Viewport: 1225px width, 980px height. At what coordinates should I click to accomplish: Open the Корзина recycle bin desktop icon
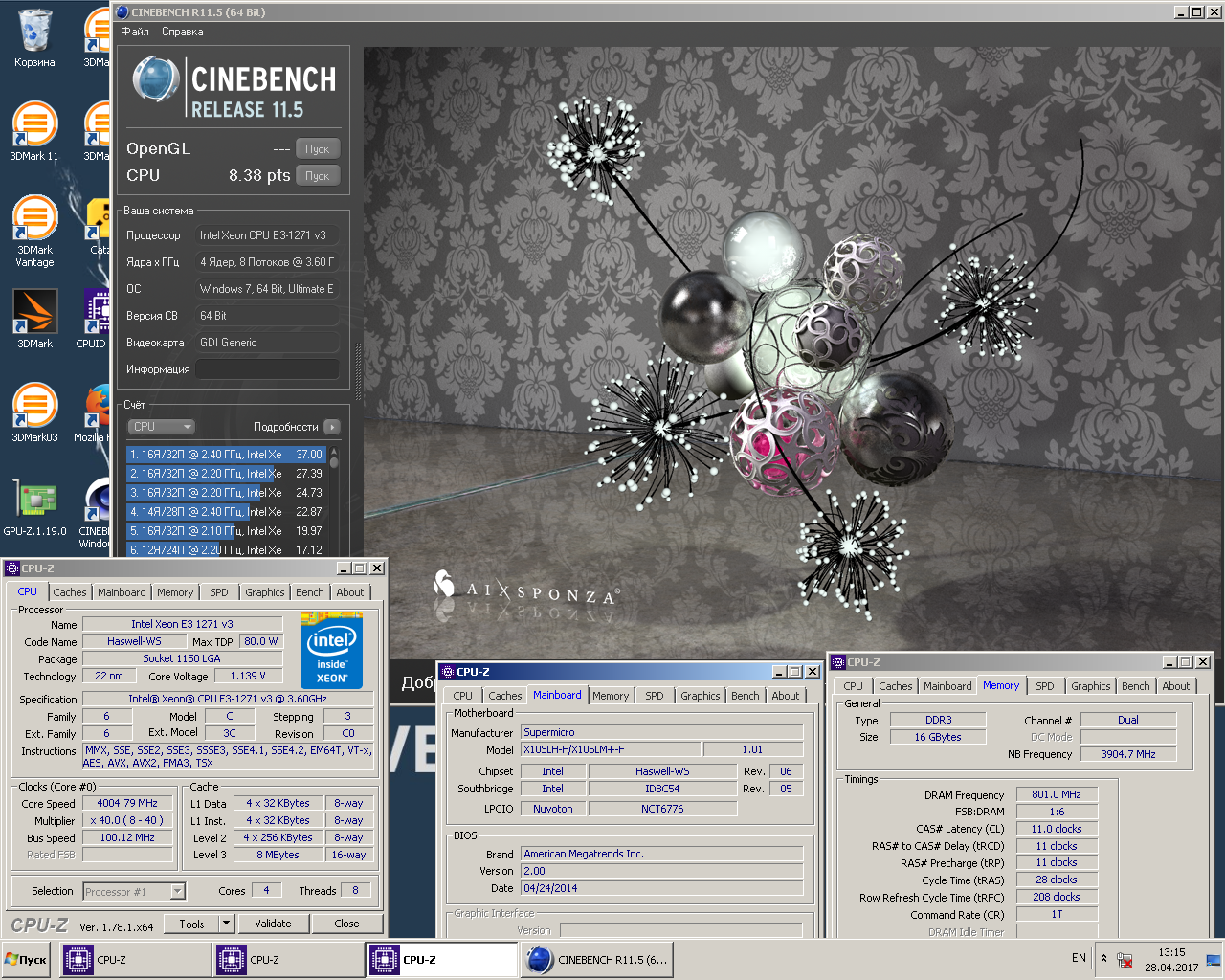[34, 38]
